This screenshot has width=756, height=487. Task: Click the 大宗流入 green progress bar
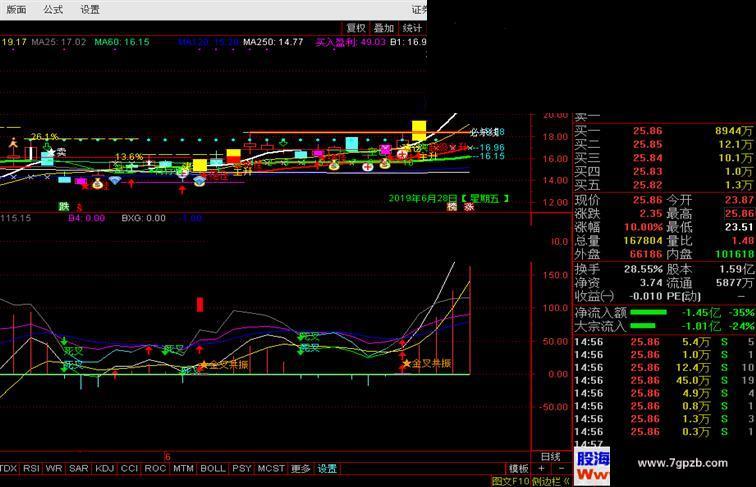click(643, 326)
